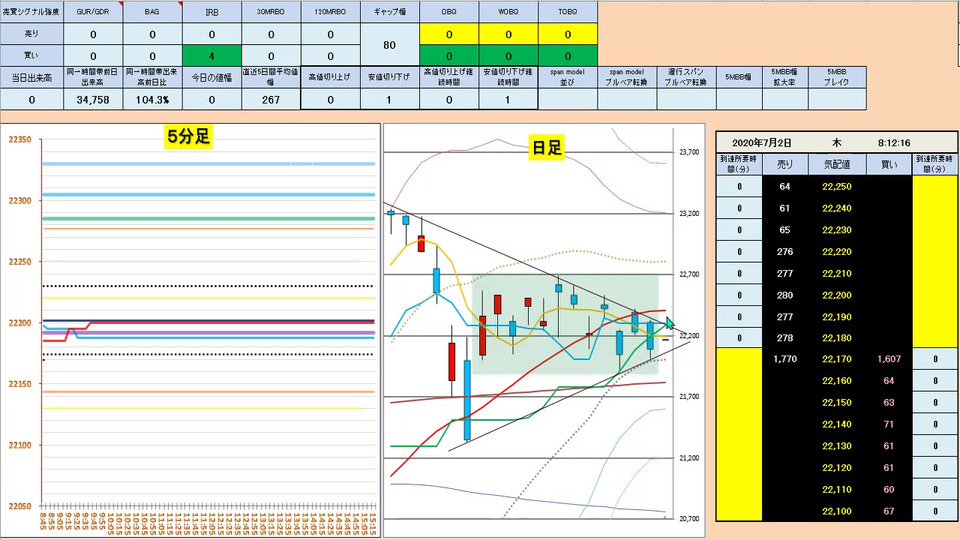The width and height of the screenshot is (960, 540).
Task: Click the BAG header cell with red comment marker
Action: tap(152, 12)
